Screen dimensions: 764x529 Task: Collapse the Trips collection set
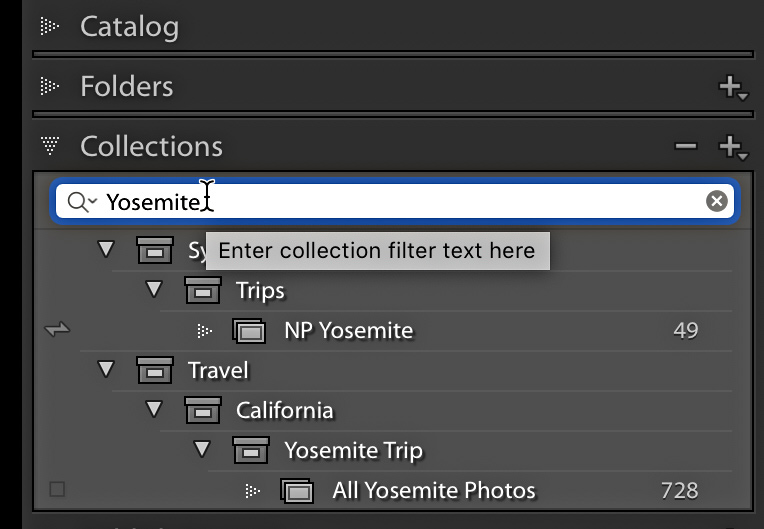click(154, 289)
